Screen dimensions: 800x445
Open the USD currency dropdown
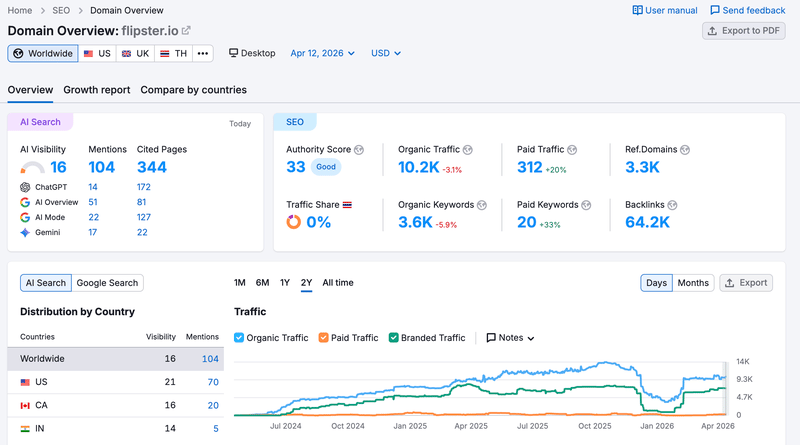tap(386, 53)
